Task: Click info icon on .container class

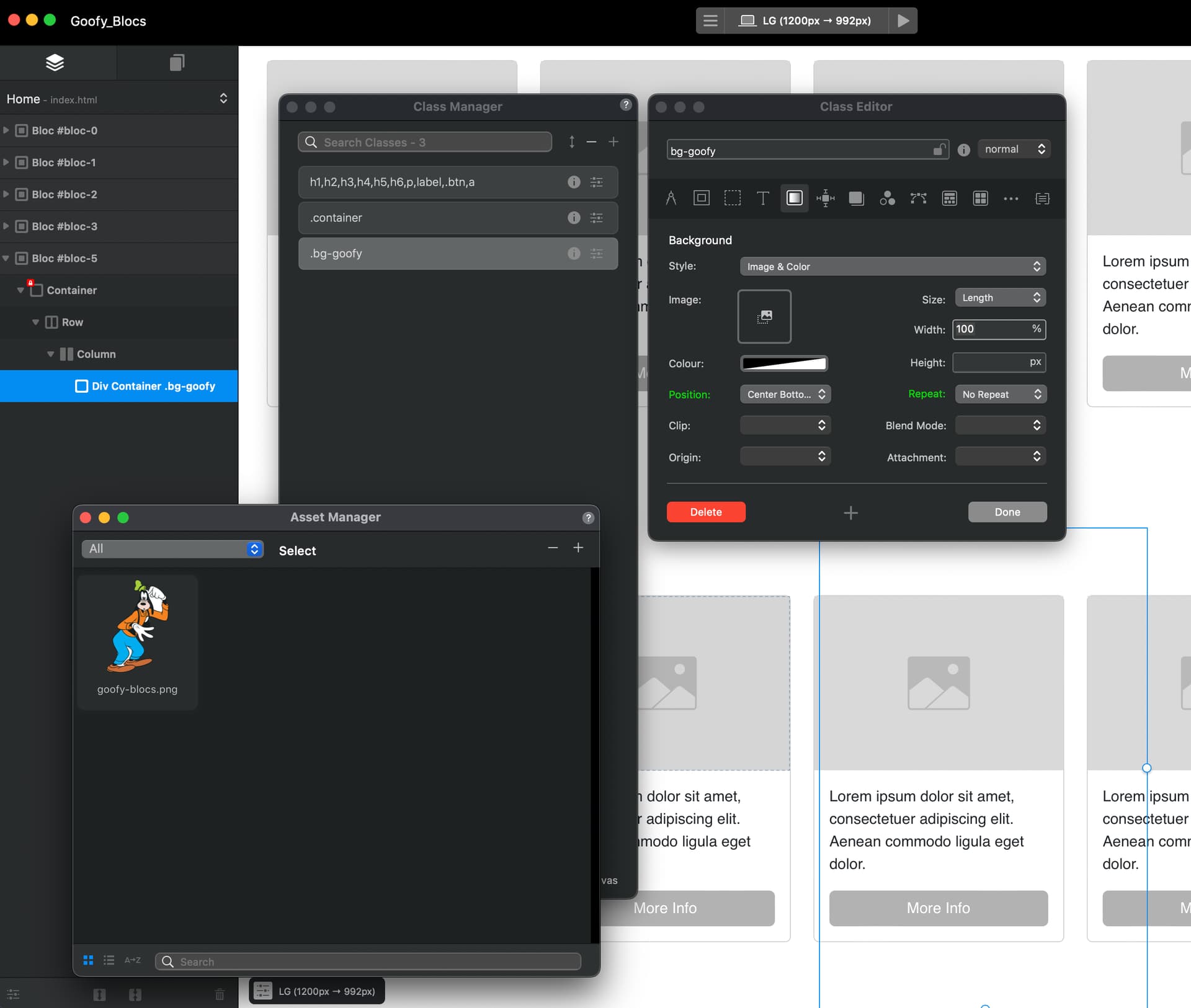Action: tap(574, 218)
